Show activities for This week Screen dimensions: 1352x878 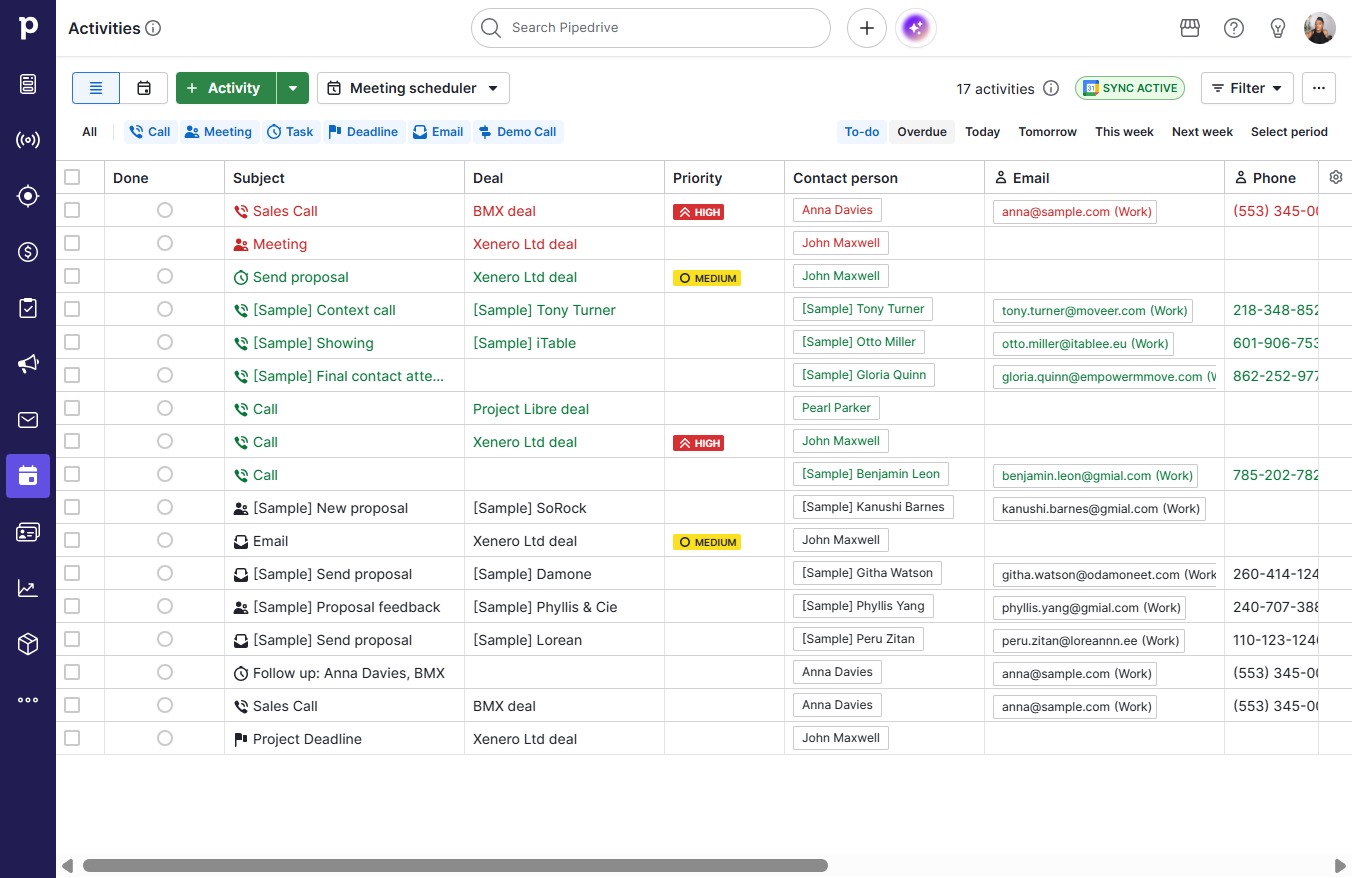pyautogui.click(x=1124, y=132)
